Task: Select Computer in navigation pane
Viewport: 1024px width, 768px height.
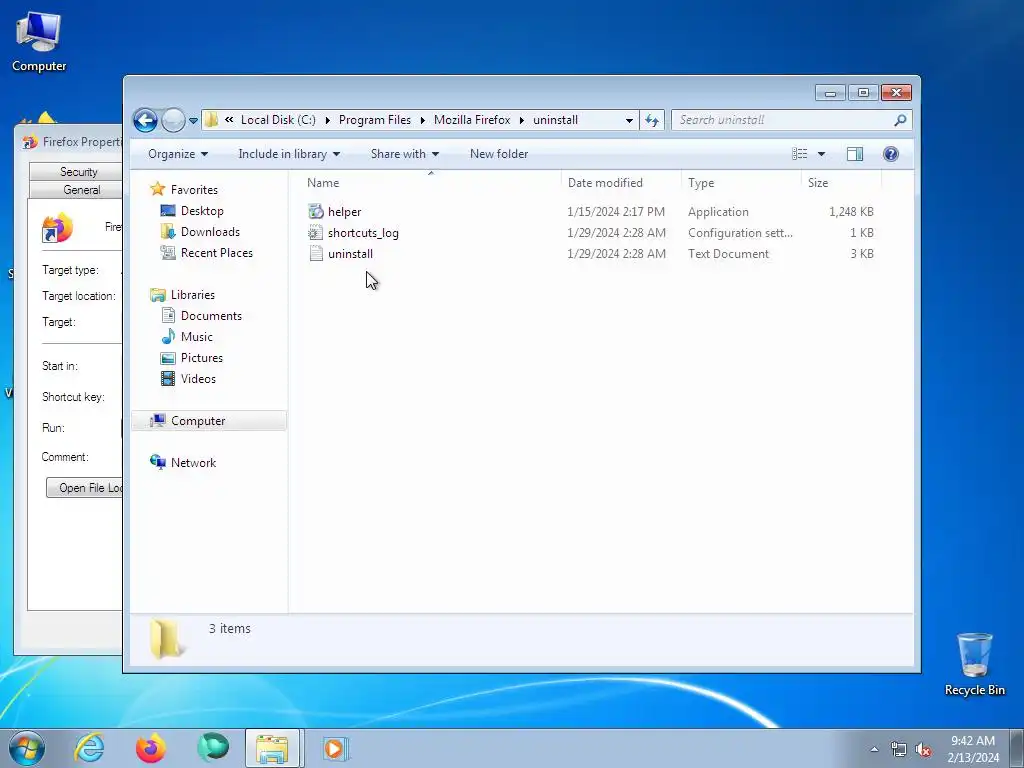Action: [208, 421]
